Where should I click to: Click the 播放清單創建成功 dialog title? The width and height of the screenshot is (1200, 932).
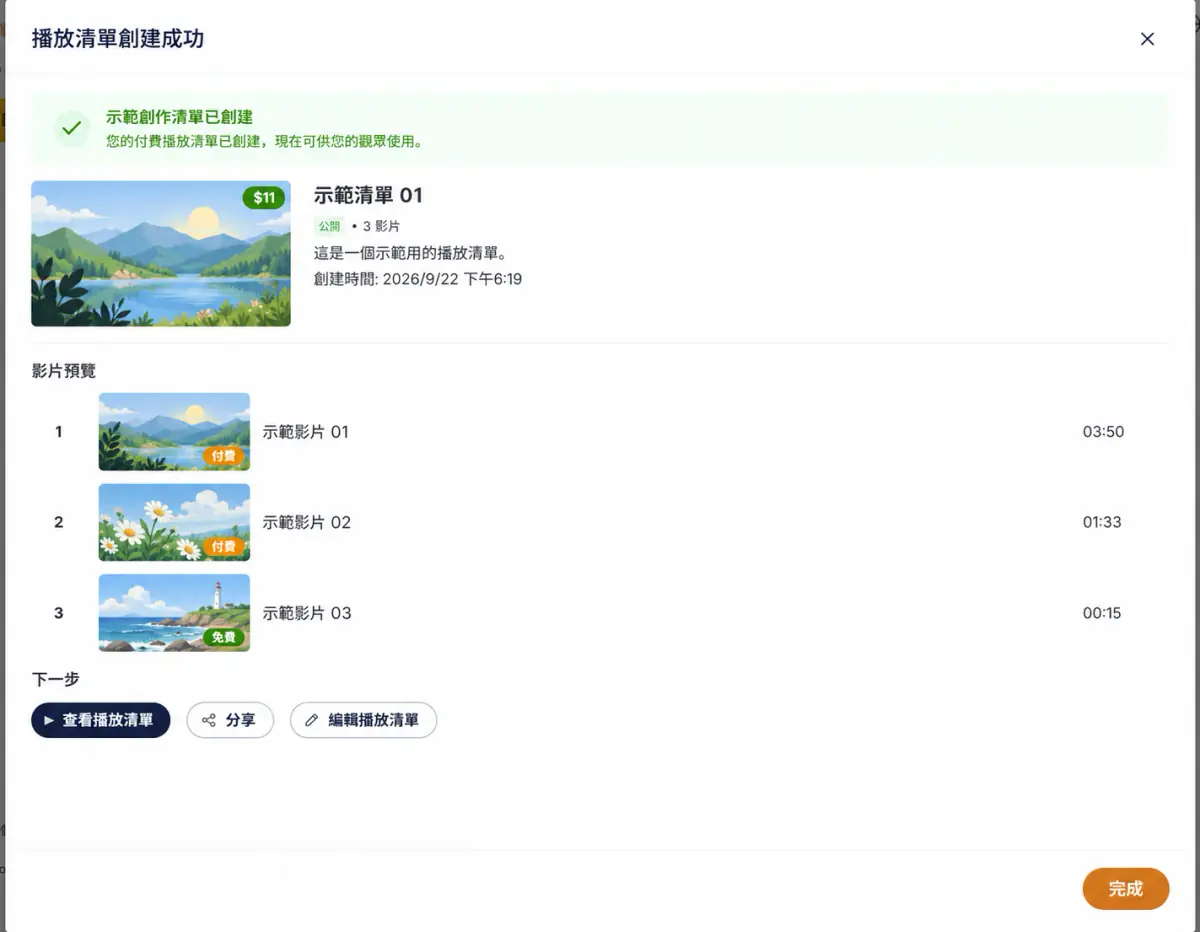118,39
